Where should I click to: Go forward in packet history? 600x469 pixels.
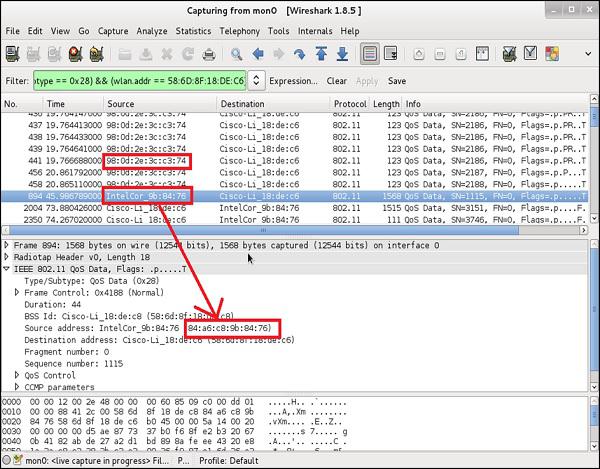(279, 54)
